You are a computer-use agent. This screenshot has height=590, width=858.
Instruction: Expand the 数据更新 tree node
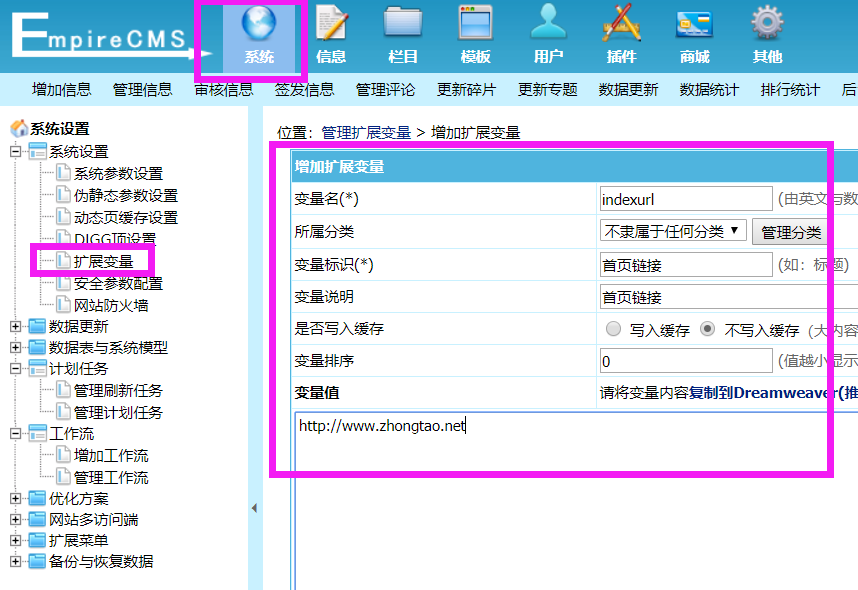tap(15, 326)
